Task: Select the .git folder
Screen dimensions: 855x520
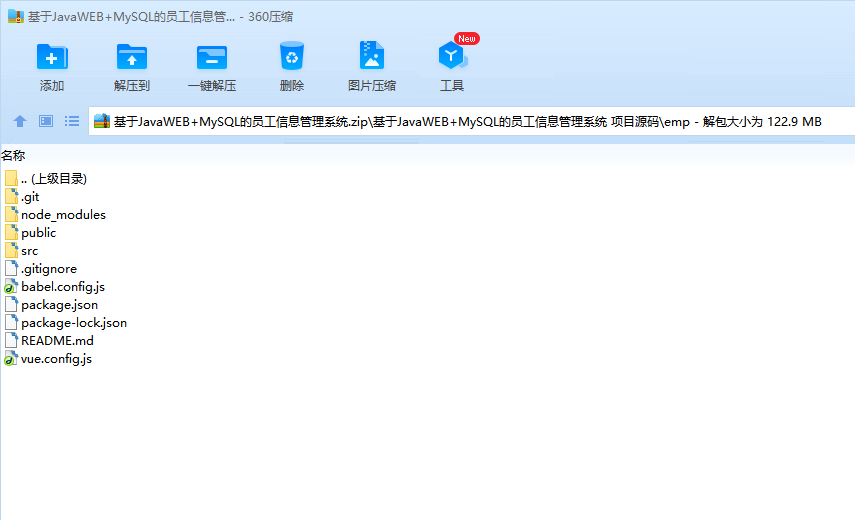Action: (x=22, y=197)
